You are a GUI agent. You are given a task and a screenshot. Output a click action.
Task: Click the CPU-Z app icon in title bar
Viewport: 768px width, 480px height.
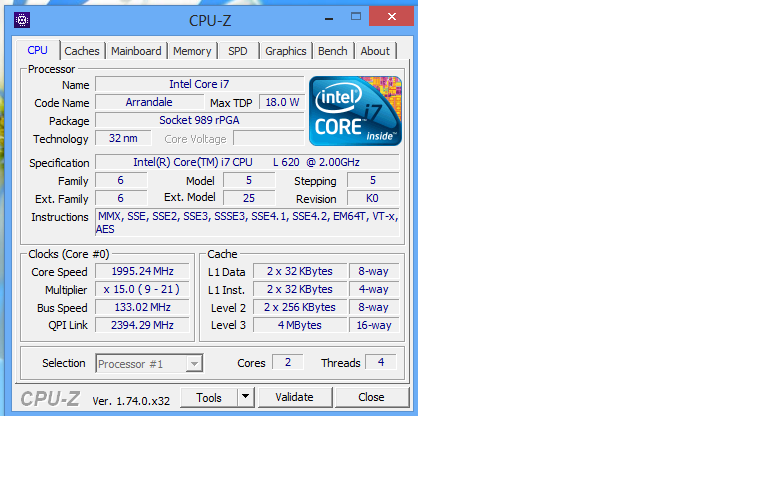22,20
